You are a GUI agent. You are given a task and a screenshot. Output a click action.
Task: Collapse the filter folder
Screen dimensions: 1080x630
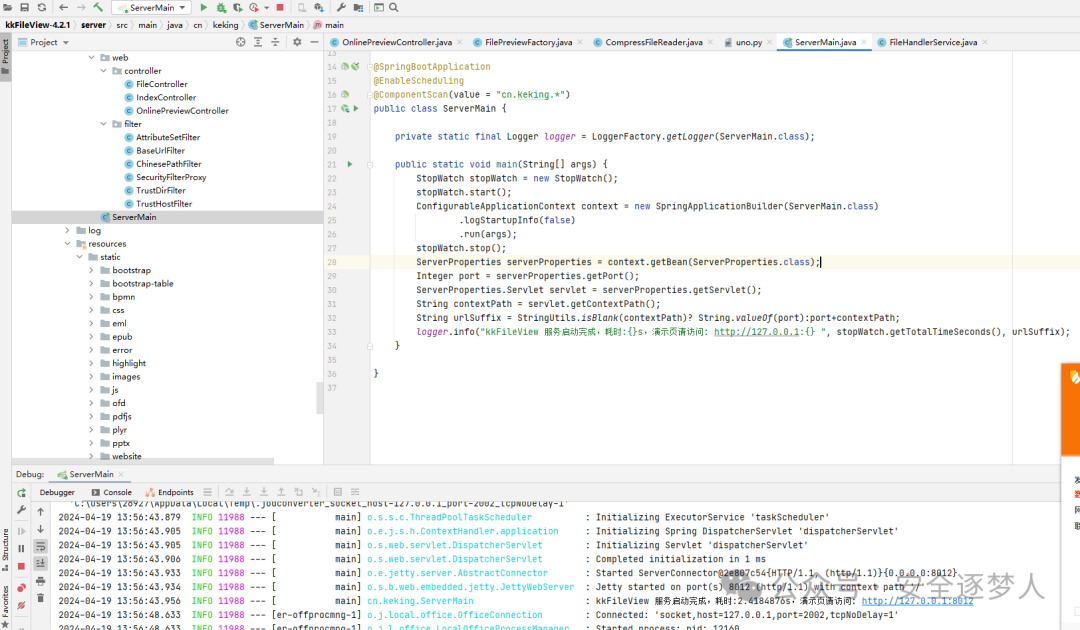tap(103, 124)
